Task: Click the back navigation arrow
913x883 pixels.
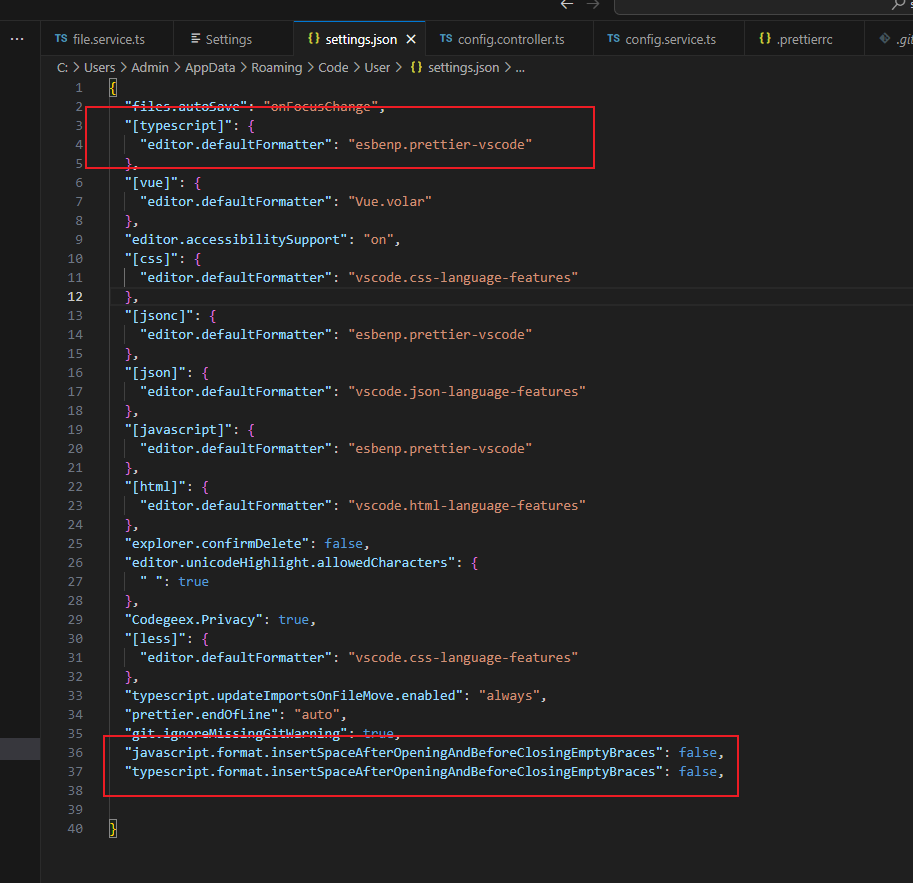Action: point(566,5)
